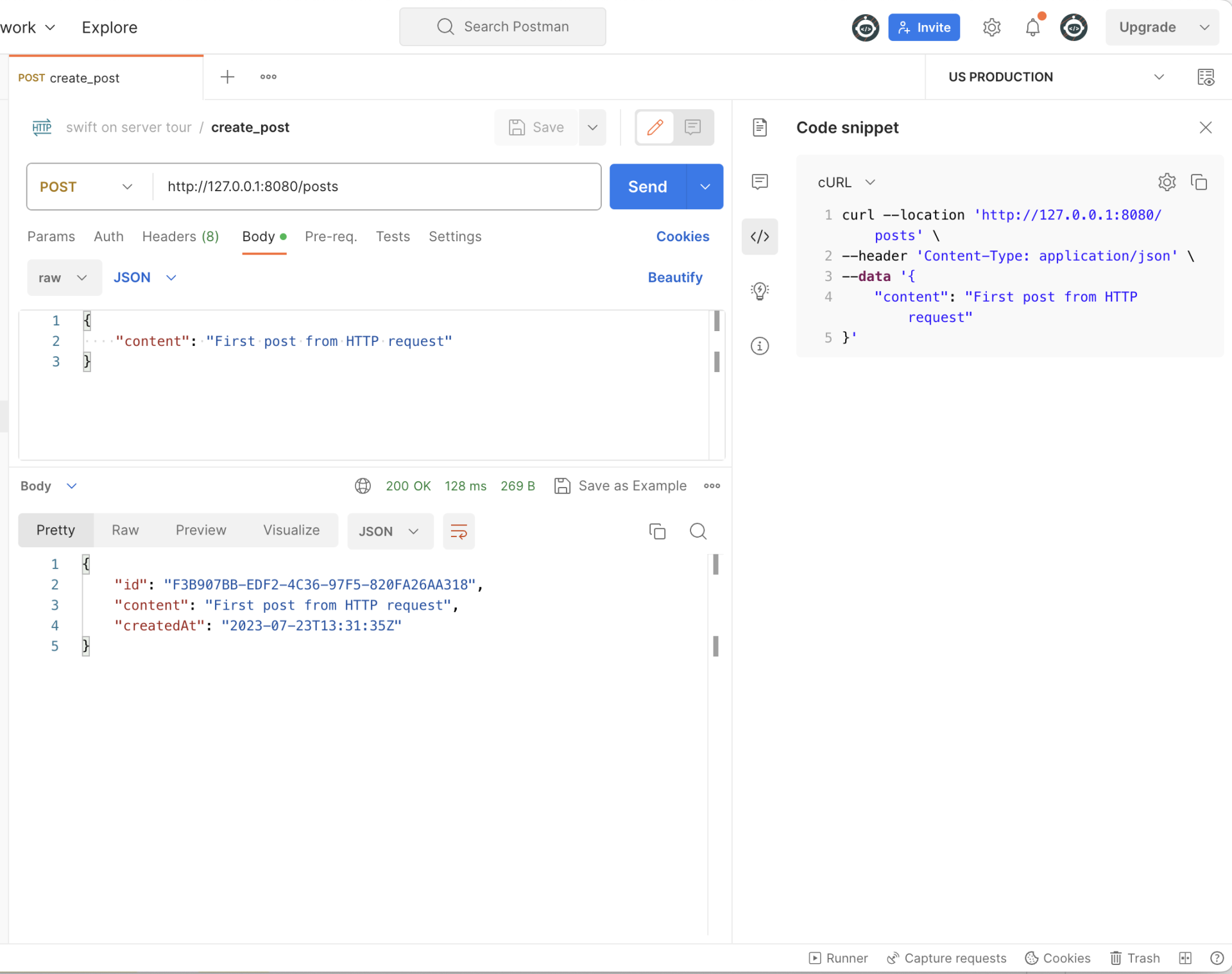Open the comments sidebar icon
The image size is (1232, 974).
760,182
